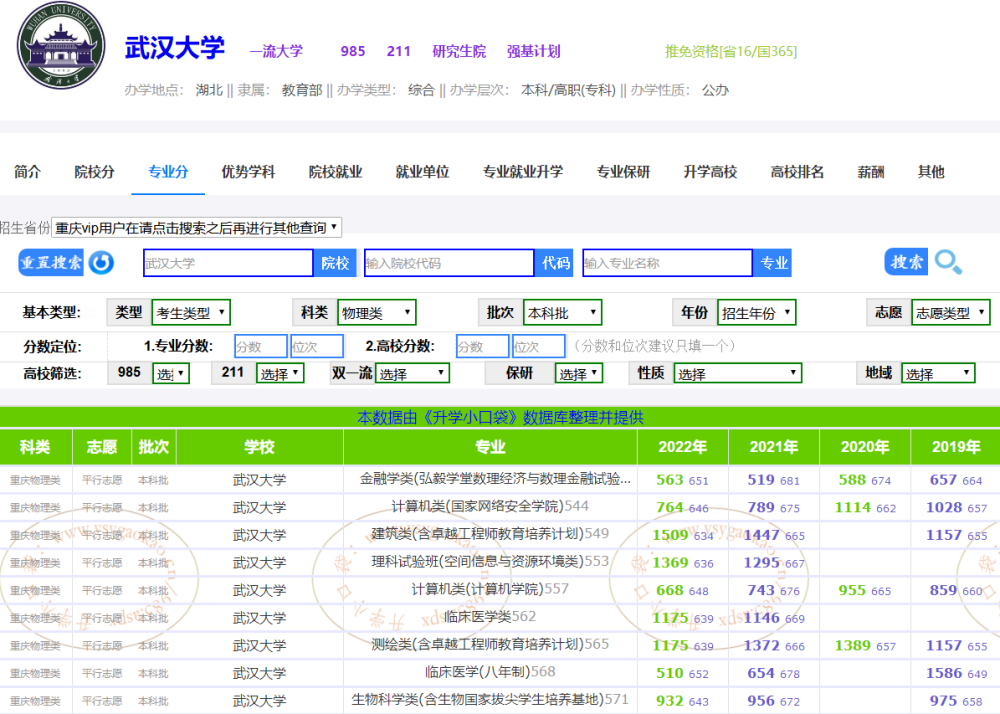Open the 其他 tab
Screen dimensions: 1000x714
click(931, 171)
